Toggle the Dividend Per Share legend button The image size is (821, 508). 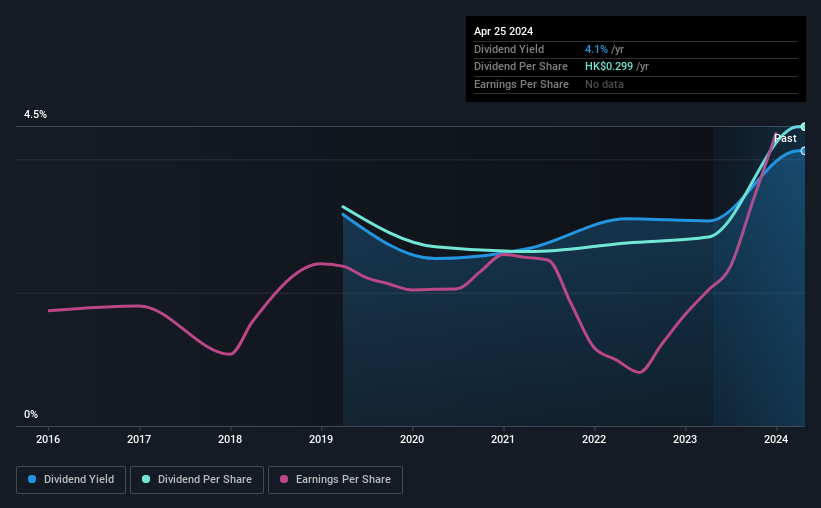click(x=197, y=480)
